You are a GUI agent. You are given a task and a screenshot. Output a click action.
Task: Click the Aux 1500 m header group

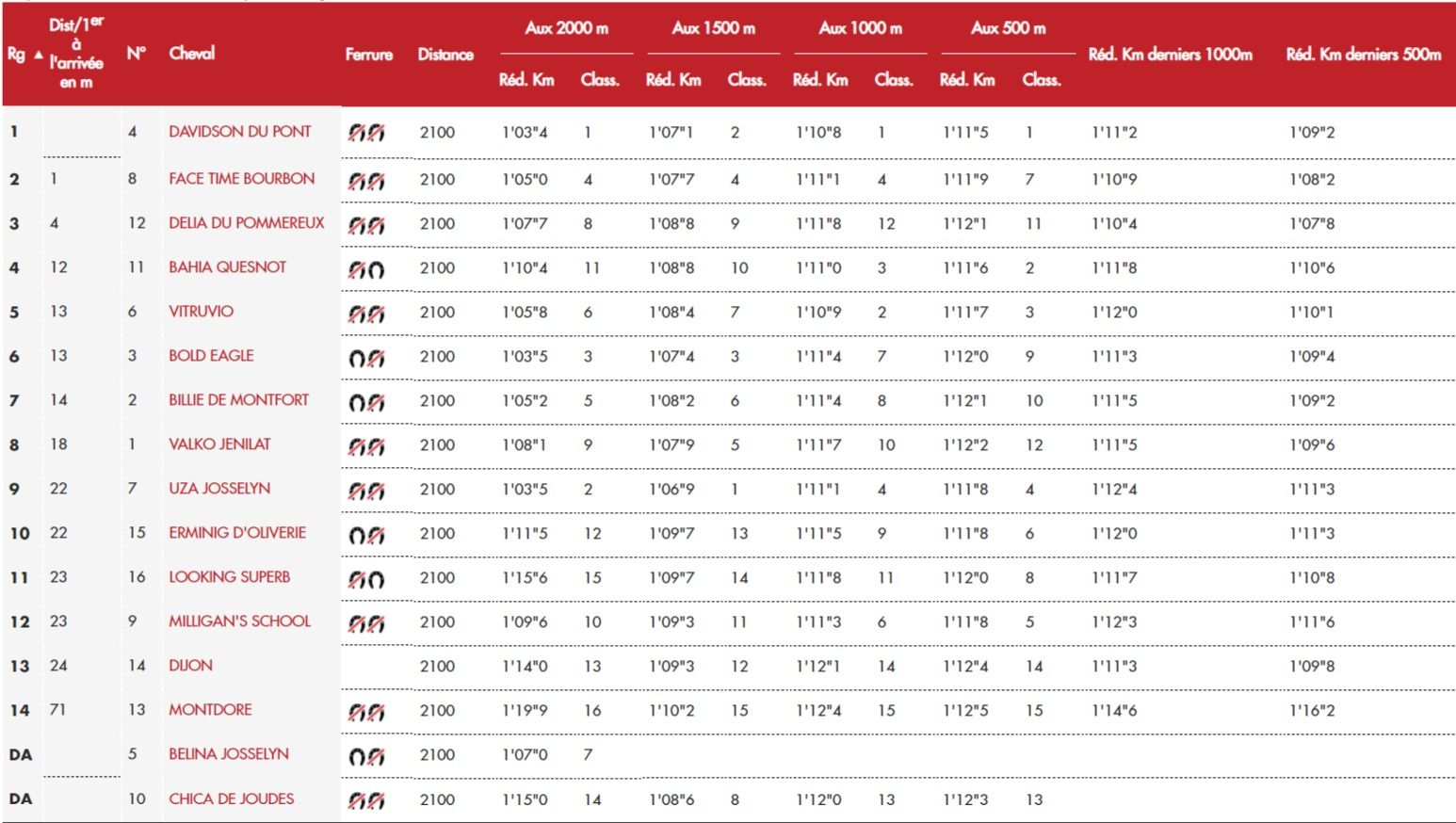click(x=714, y=28)
